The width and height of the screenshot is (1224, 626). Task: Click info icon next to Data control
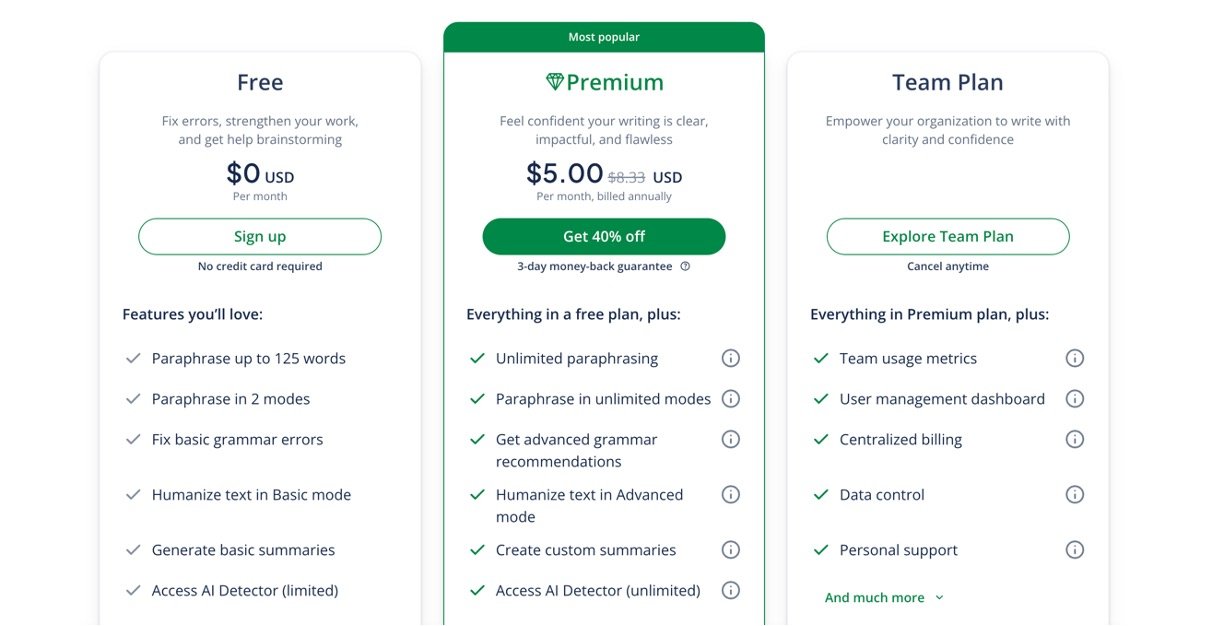(x=1075, y=495)
